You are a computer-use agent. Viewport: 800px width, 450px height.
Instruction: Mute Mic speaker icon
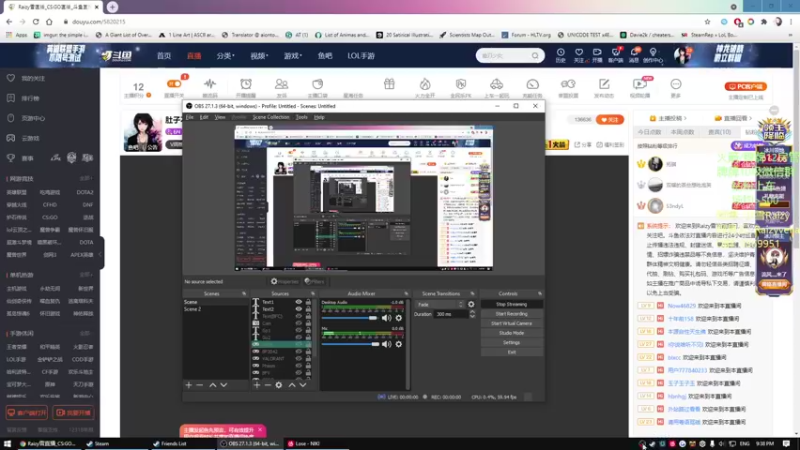386,344
